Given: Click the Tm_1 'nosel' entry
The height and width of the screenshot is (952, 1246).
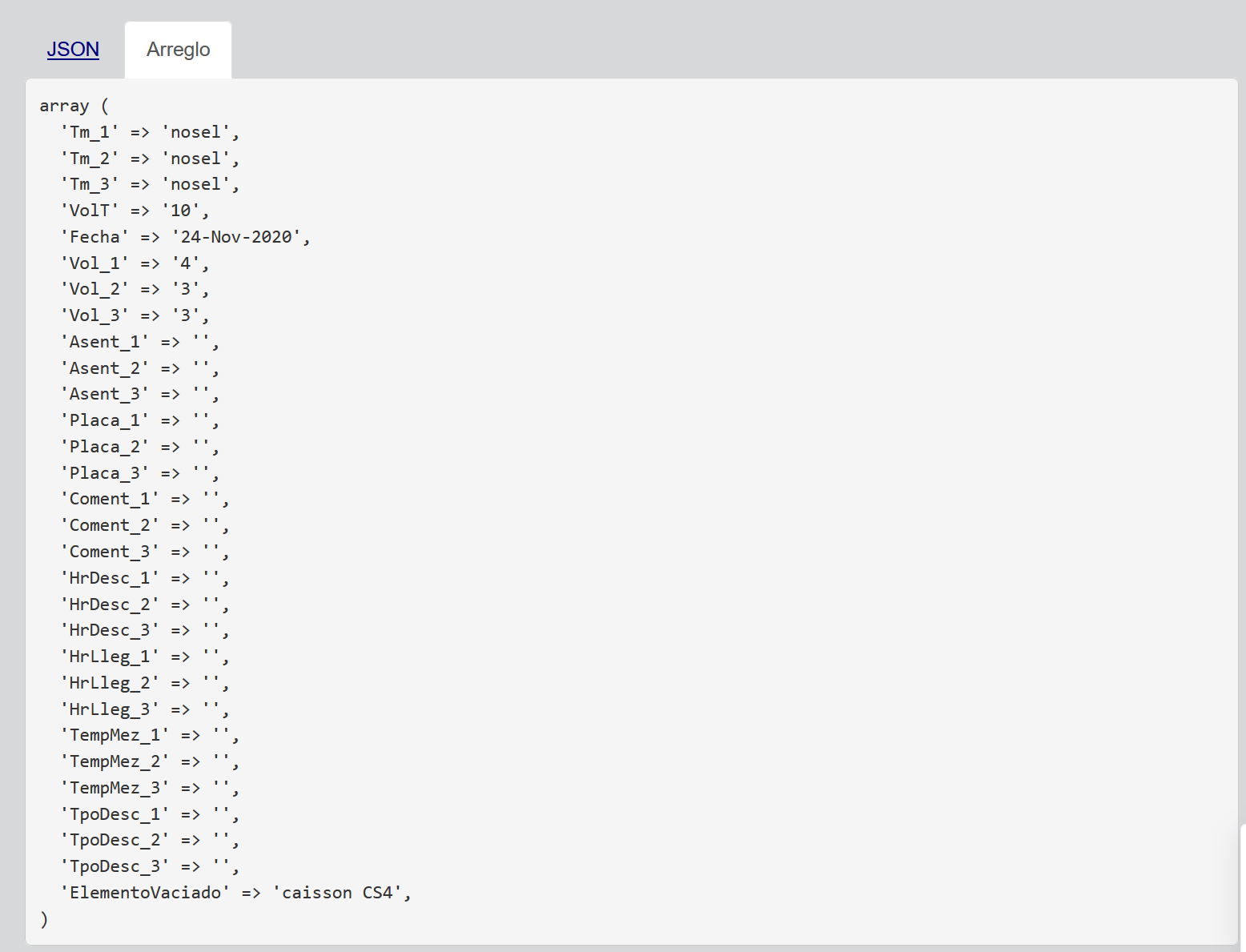Looking at the screenshot, I should pos(150,132).
